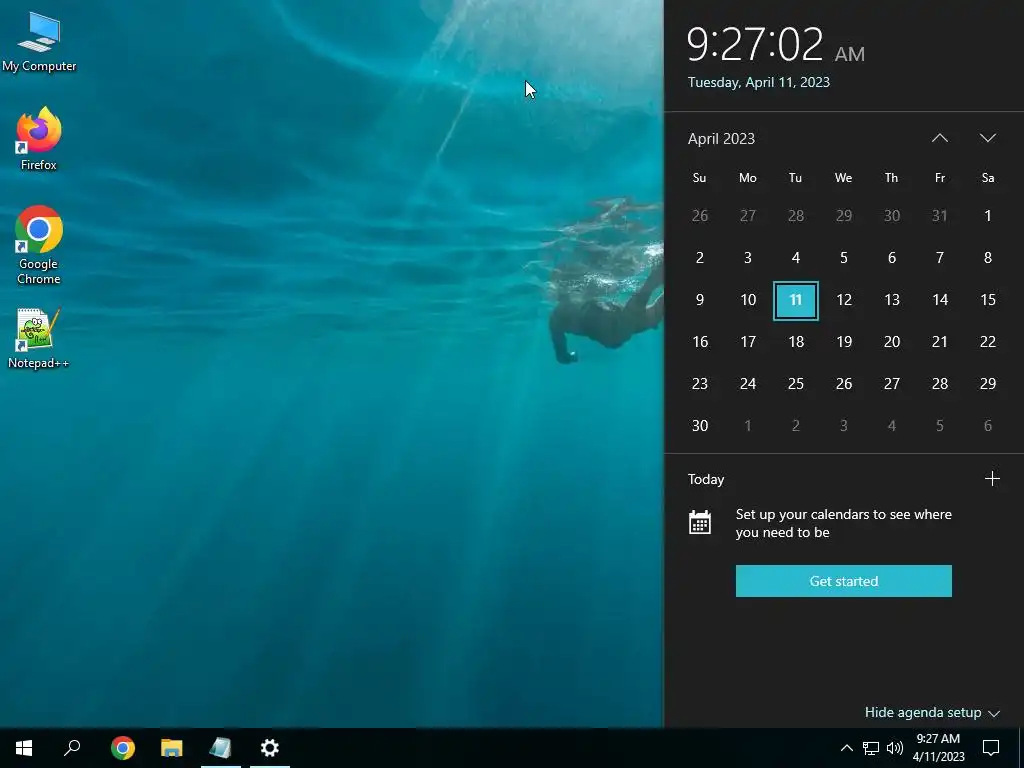
Task: Select April 7 in the calendar
Action: coord(940,258)
